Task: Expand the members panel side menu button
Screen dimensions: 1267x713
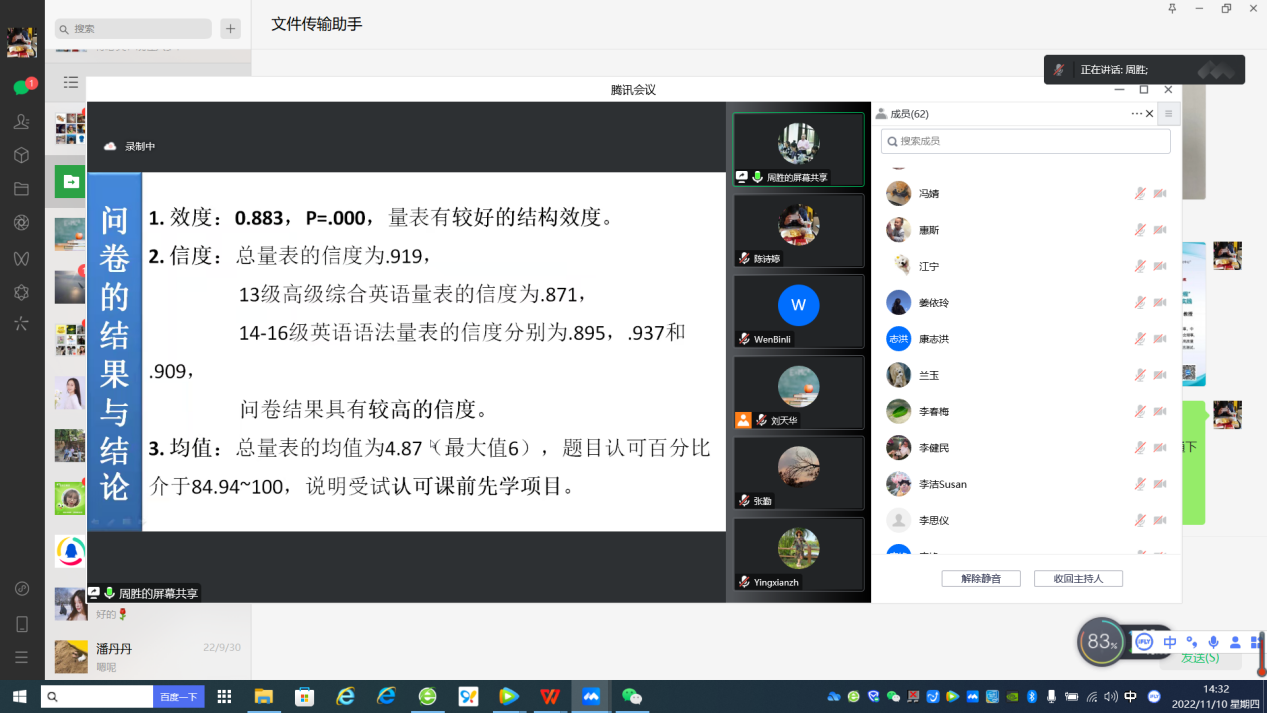Action: [1168, 114]
